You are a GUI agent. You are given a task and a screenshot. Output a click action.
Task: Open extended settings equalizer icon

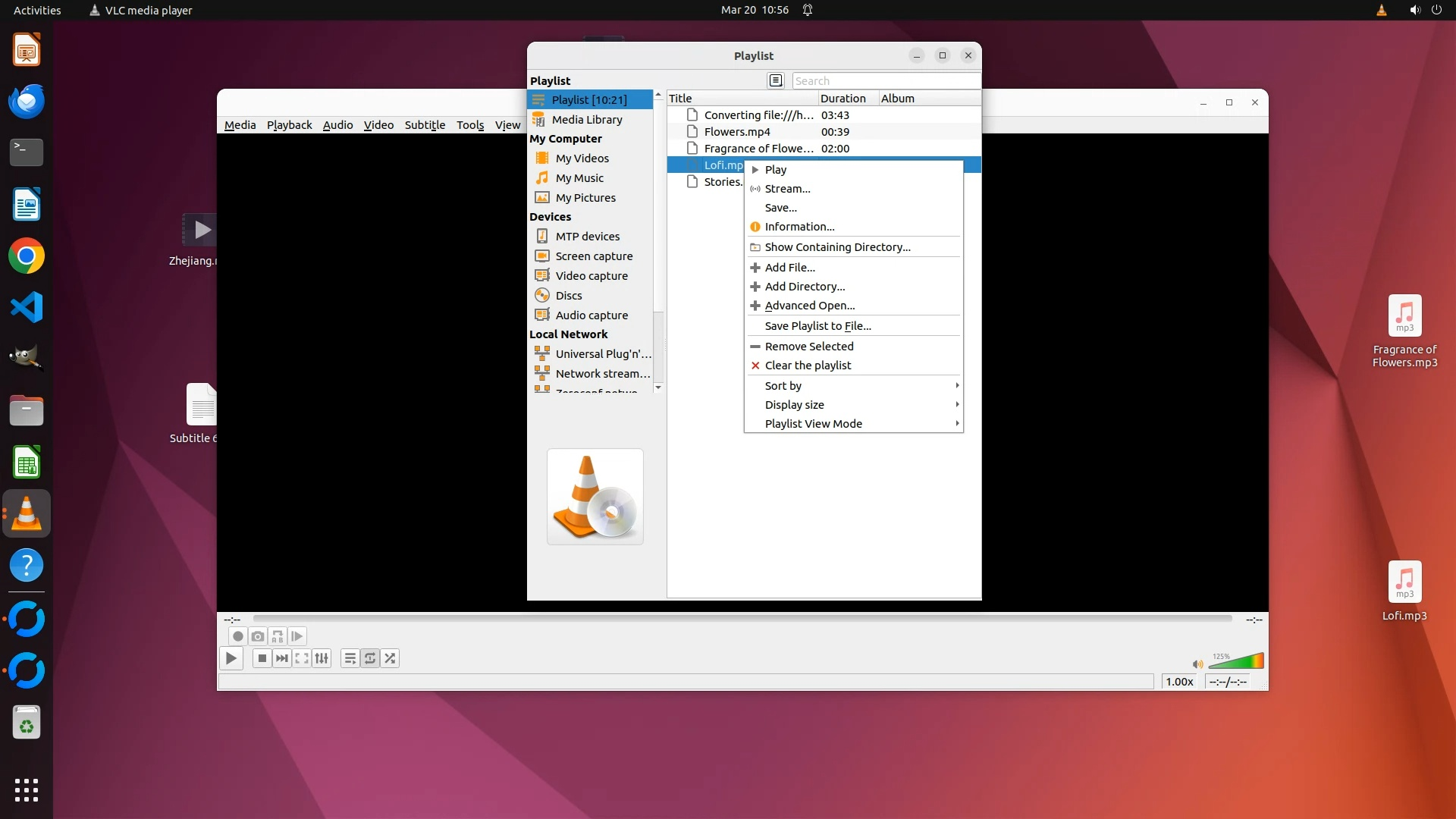(322, 658)
